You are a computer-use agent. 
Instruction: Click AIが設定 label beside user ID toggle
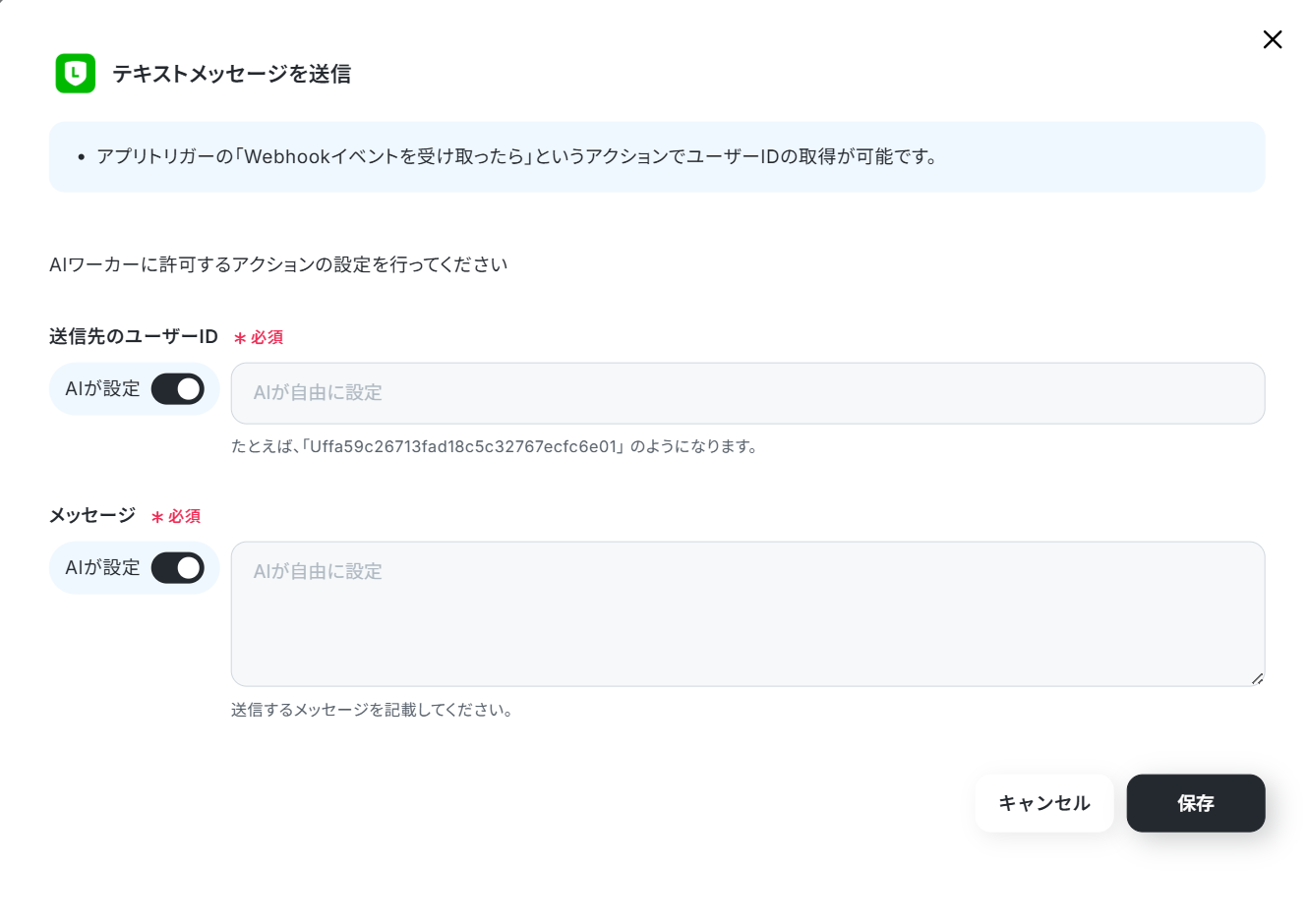coord(102,389)
